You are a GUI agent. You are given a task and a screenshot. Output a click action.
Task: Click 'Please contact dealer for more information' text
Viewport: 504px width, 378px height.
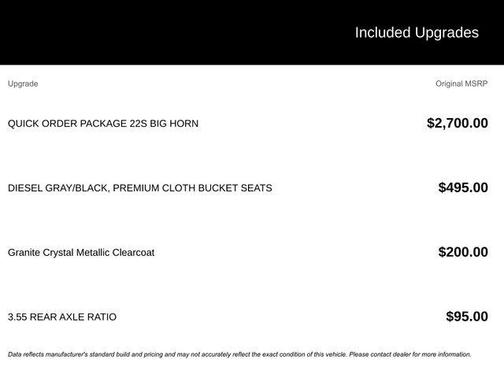point(410,354)
